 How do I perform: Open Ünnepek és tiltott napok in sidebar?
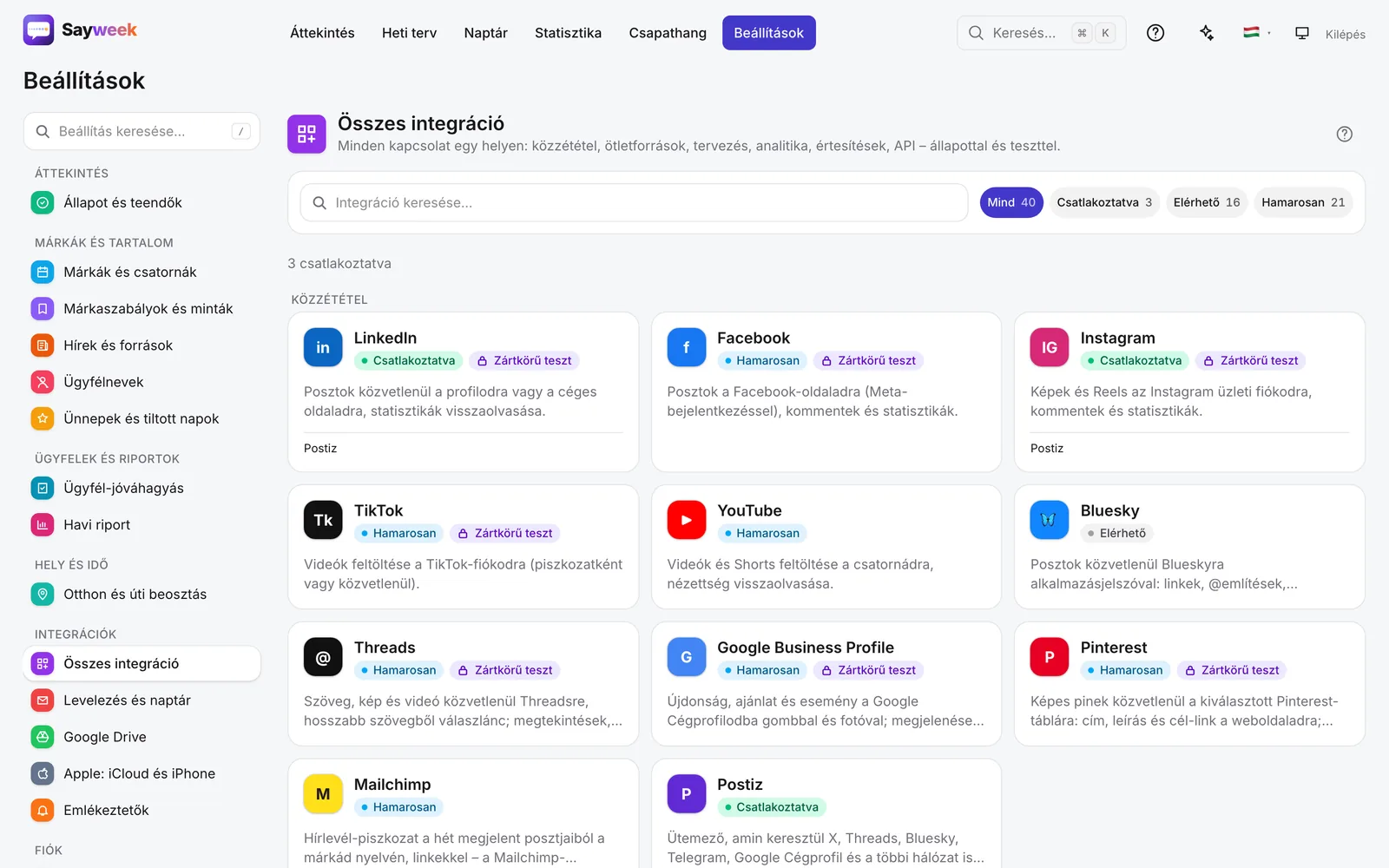[142, 418]
